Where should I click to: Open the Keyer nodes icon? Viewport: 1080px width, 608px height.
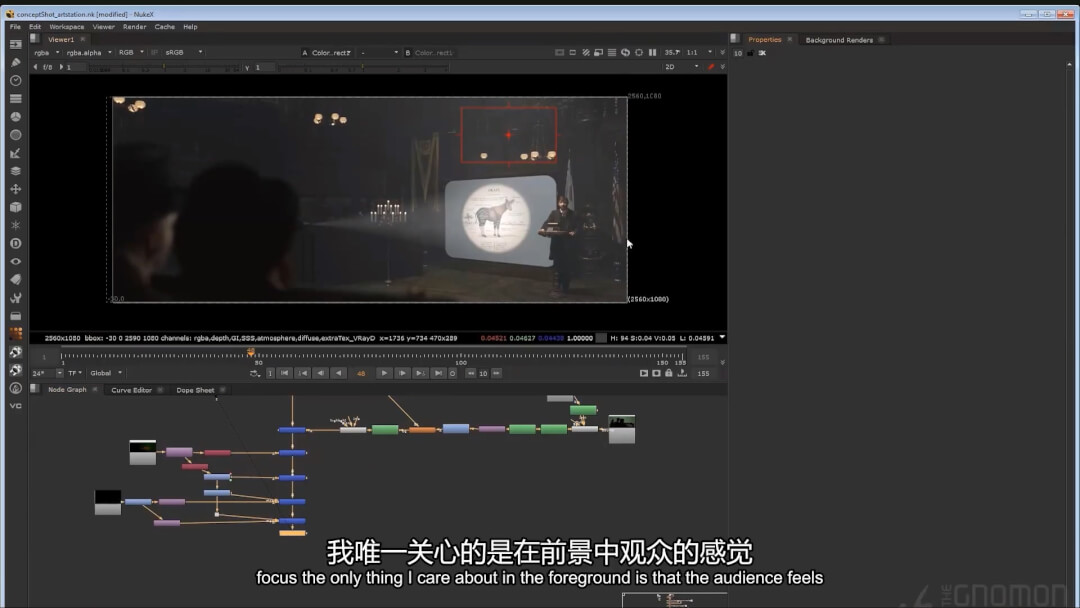pos(15,153)
